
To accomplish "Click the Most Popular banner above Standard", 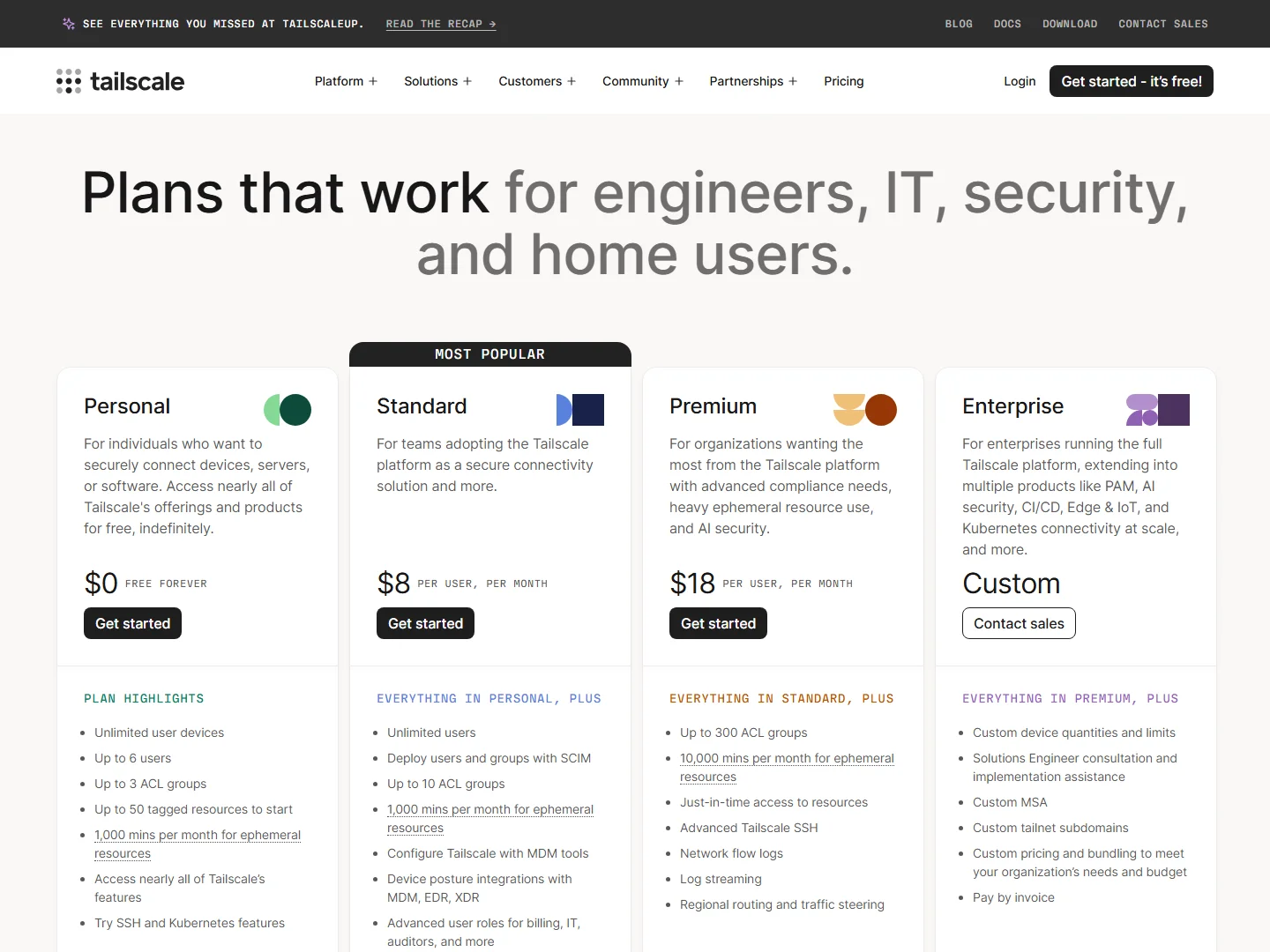I will [x=490, y=354].
